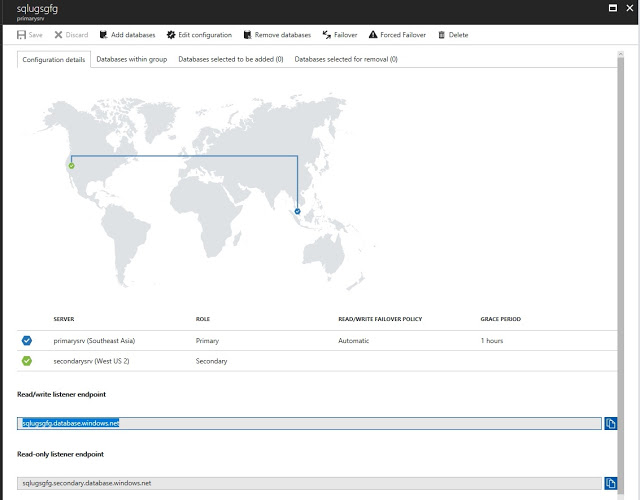Click the Read/write listener endpoint label
The height and width of the screenshot is (500, 640).
[x=61, y=394]
